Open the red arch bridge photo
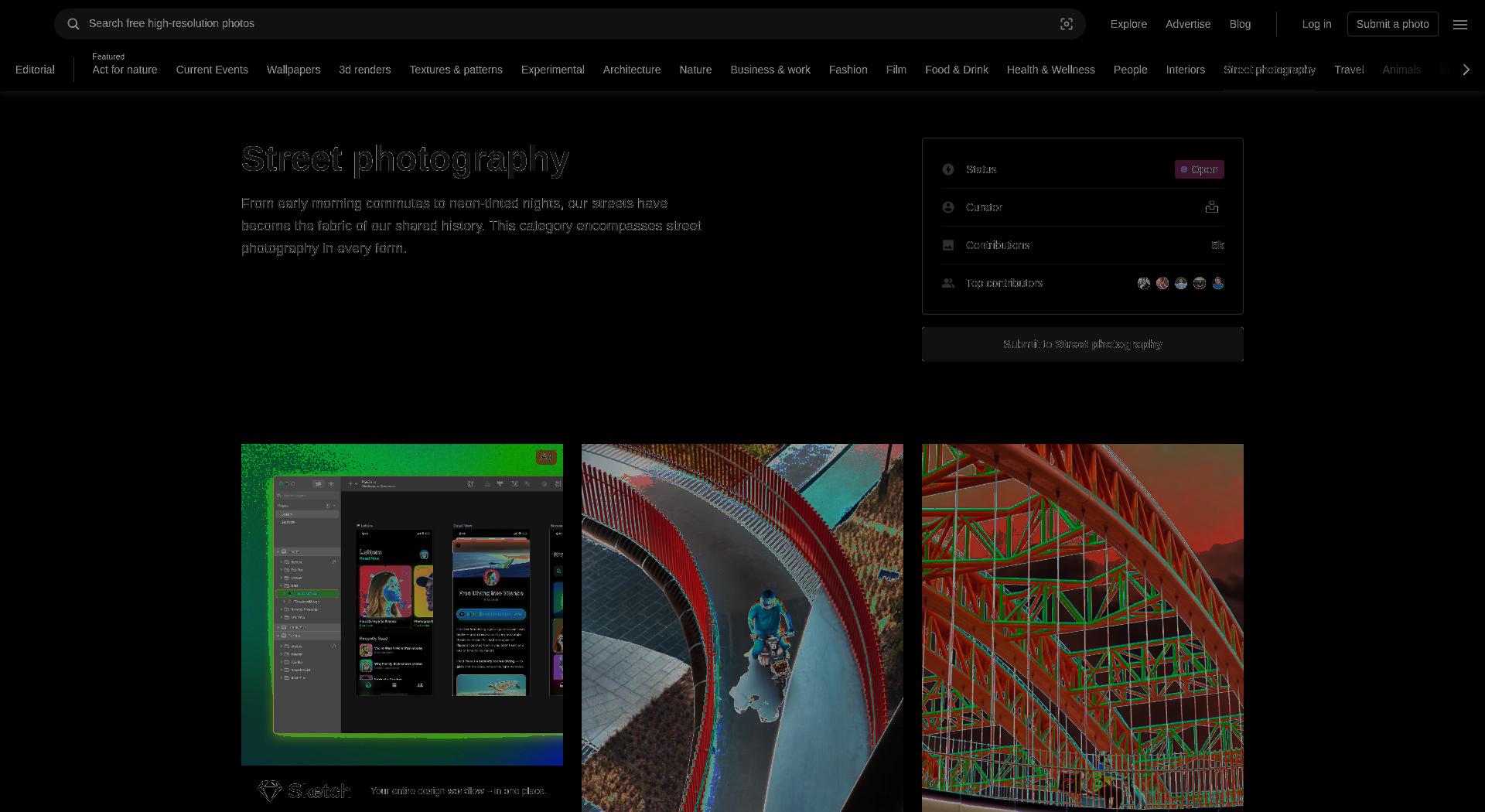 coord(1083,628)
